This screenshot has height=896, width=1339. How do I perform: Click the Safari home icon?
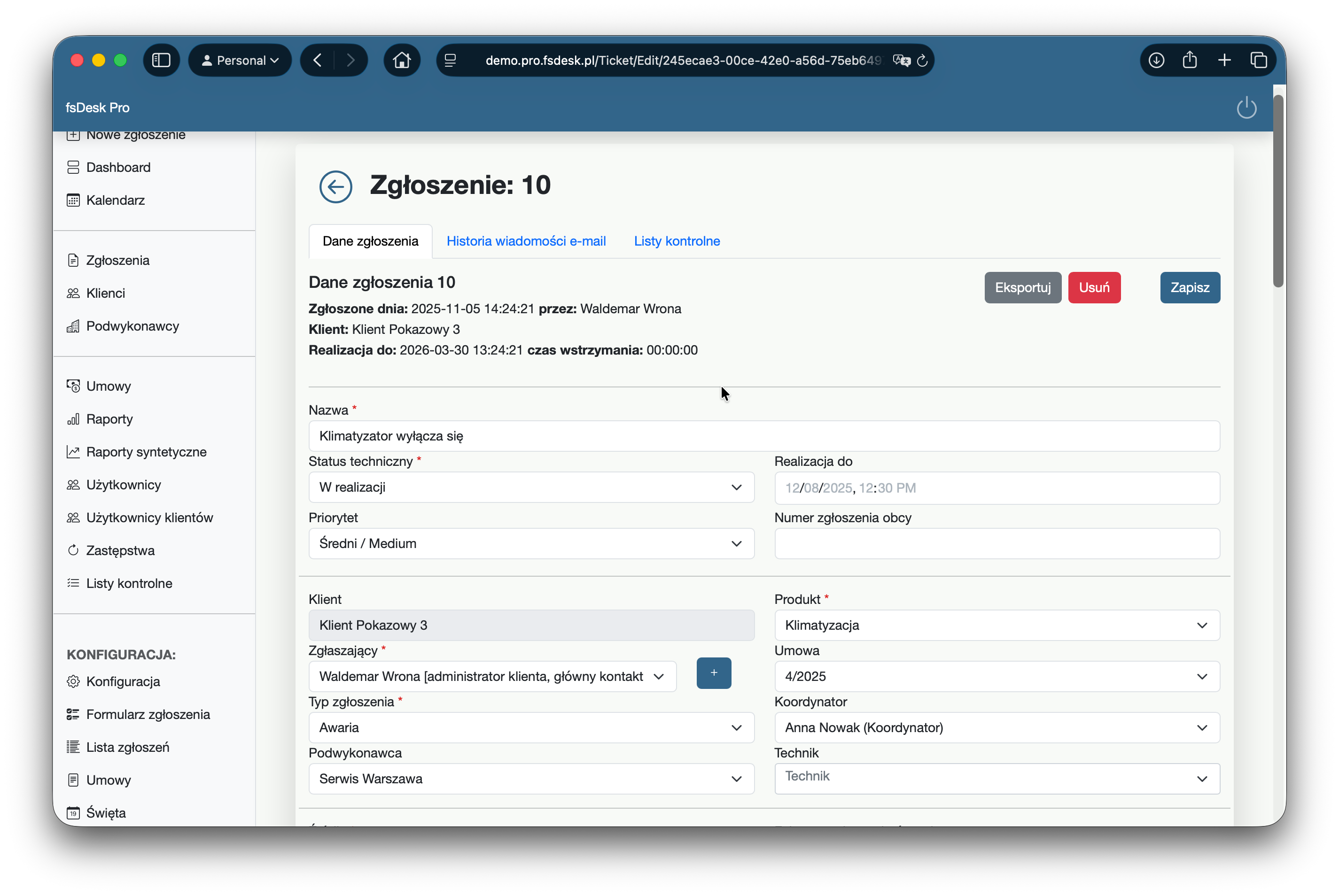pos(401,60)
